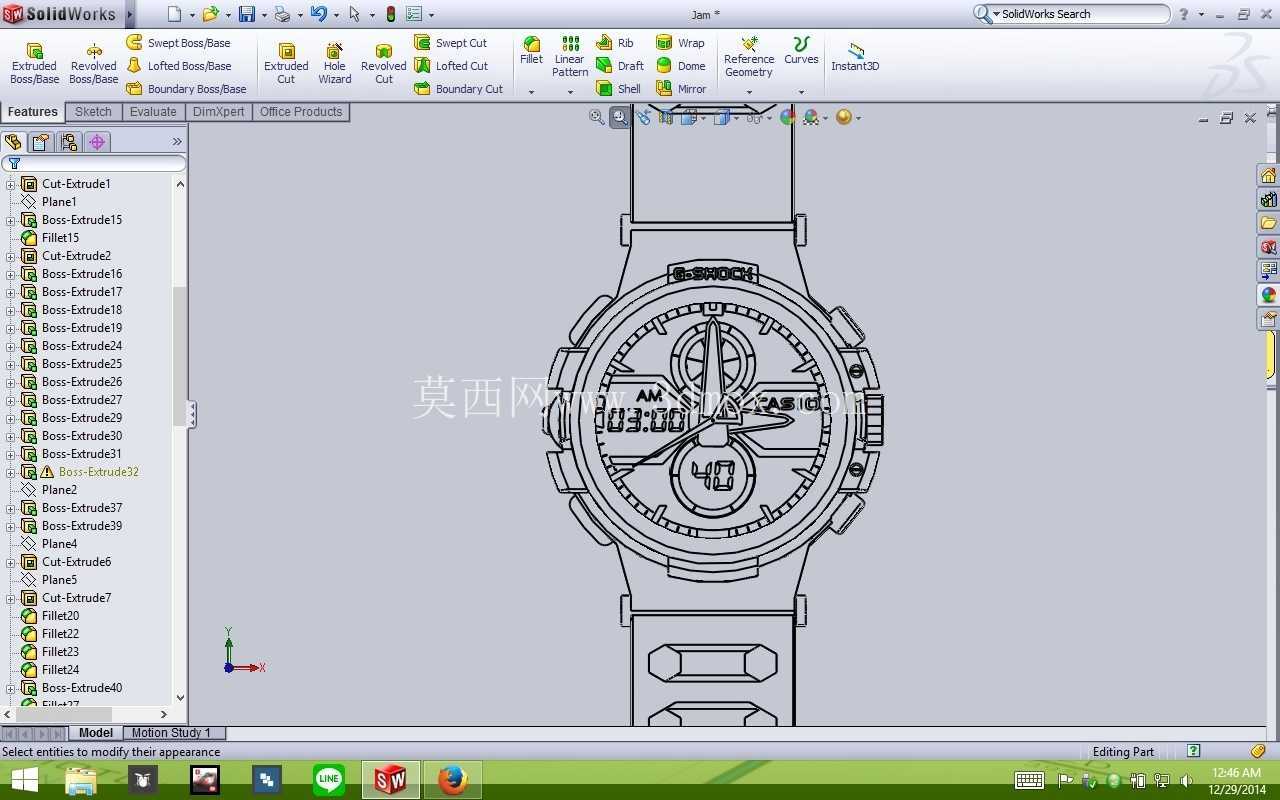Image resolution: width=1280 pixels, height=800 pixels.
Task: Expand manager pane tabs with double chevron
Action: click(177, 142)
